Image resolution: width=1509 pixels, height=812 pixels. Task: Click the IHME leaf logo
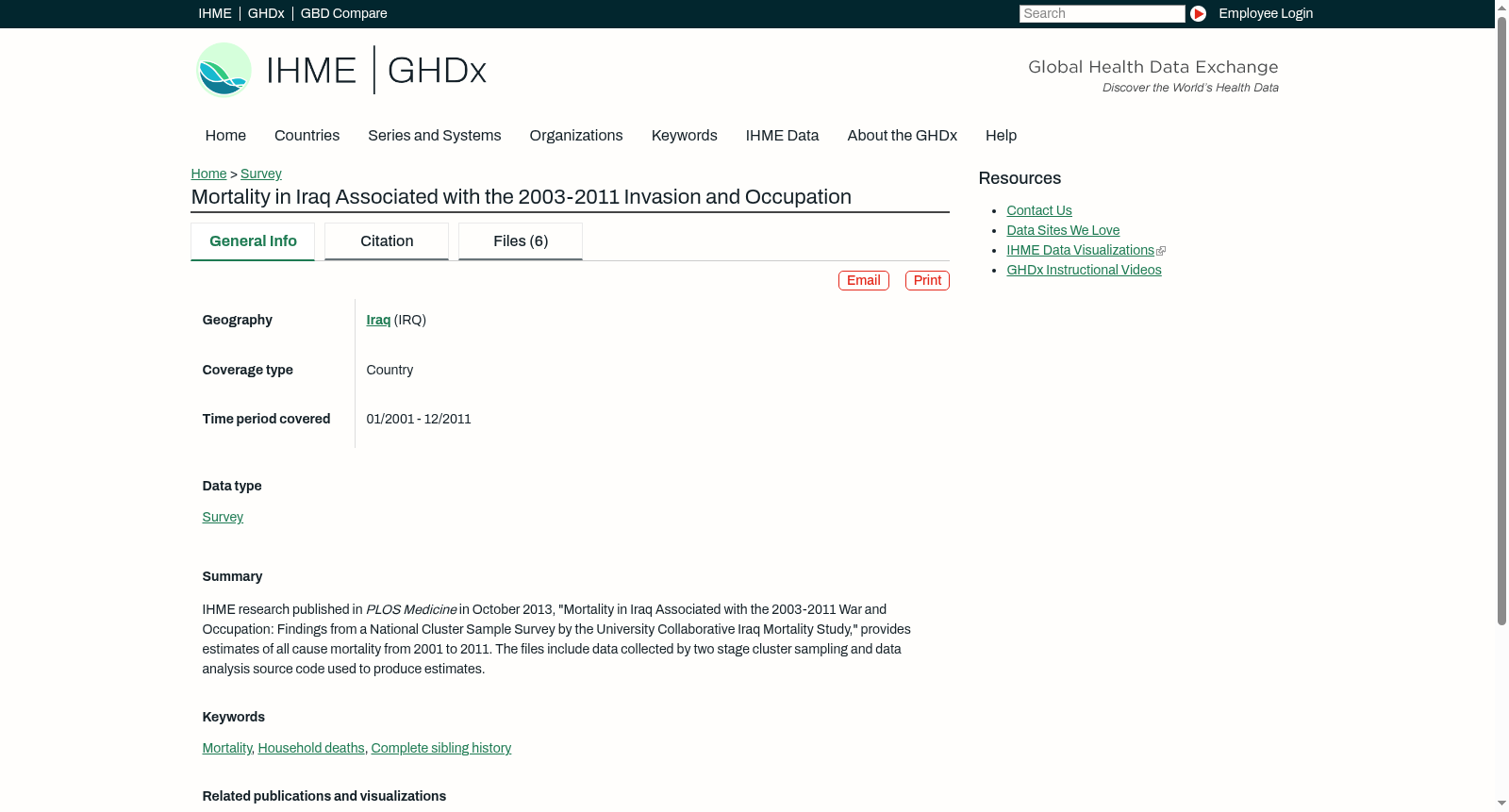coord(224,70)
